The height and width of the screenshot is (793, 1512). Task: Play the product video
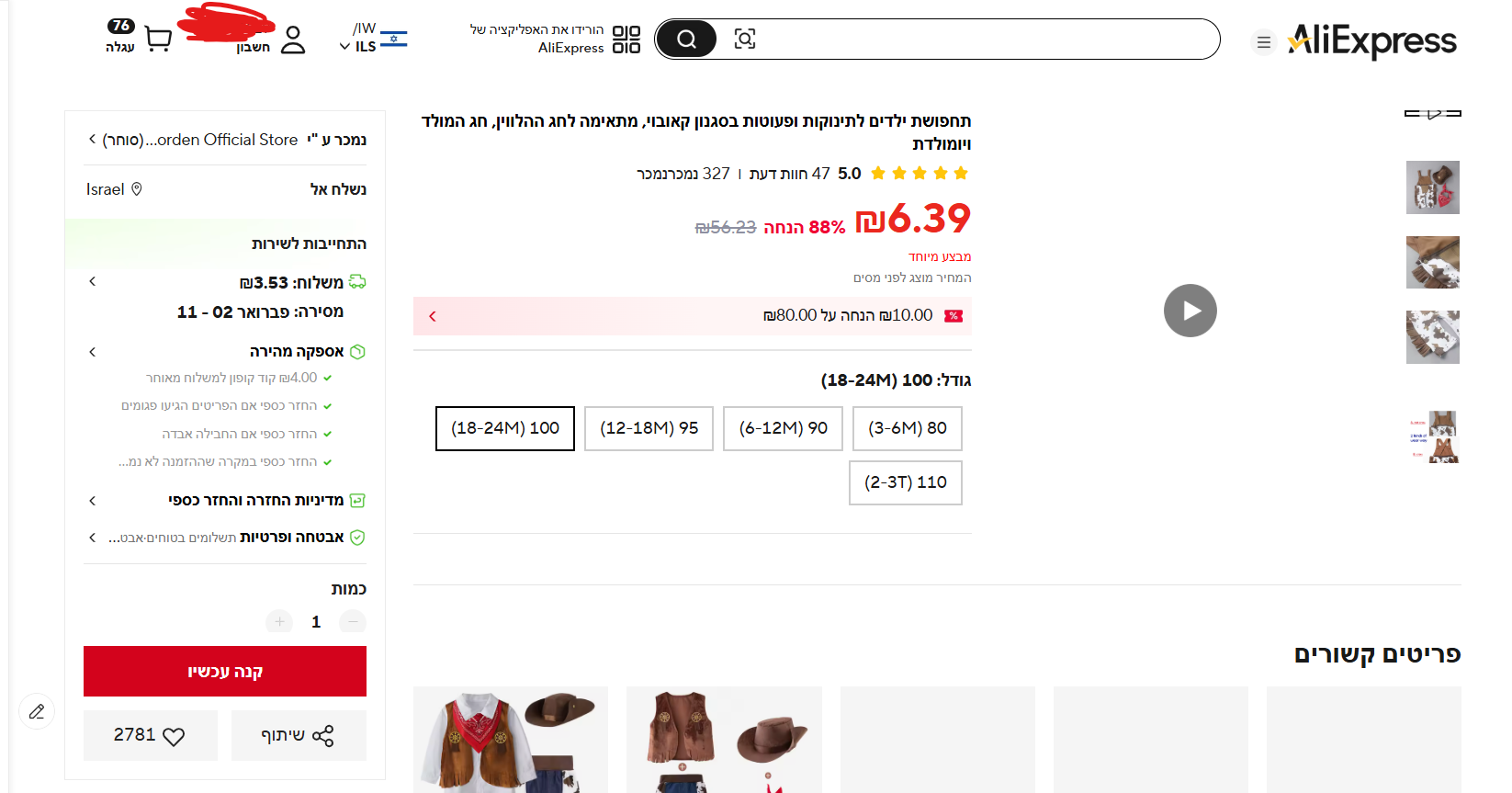point(1190,311)
